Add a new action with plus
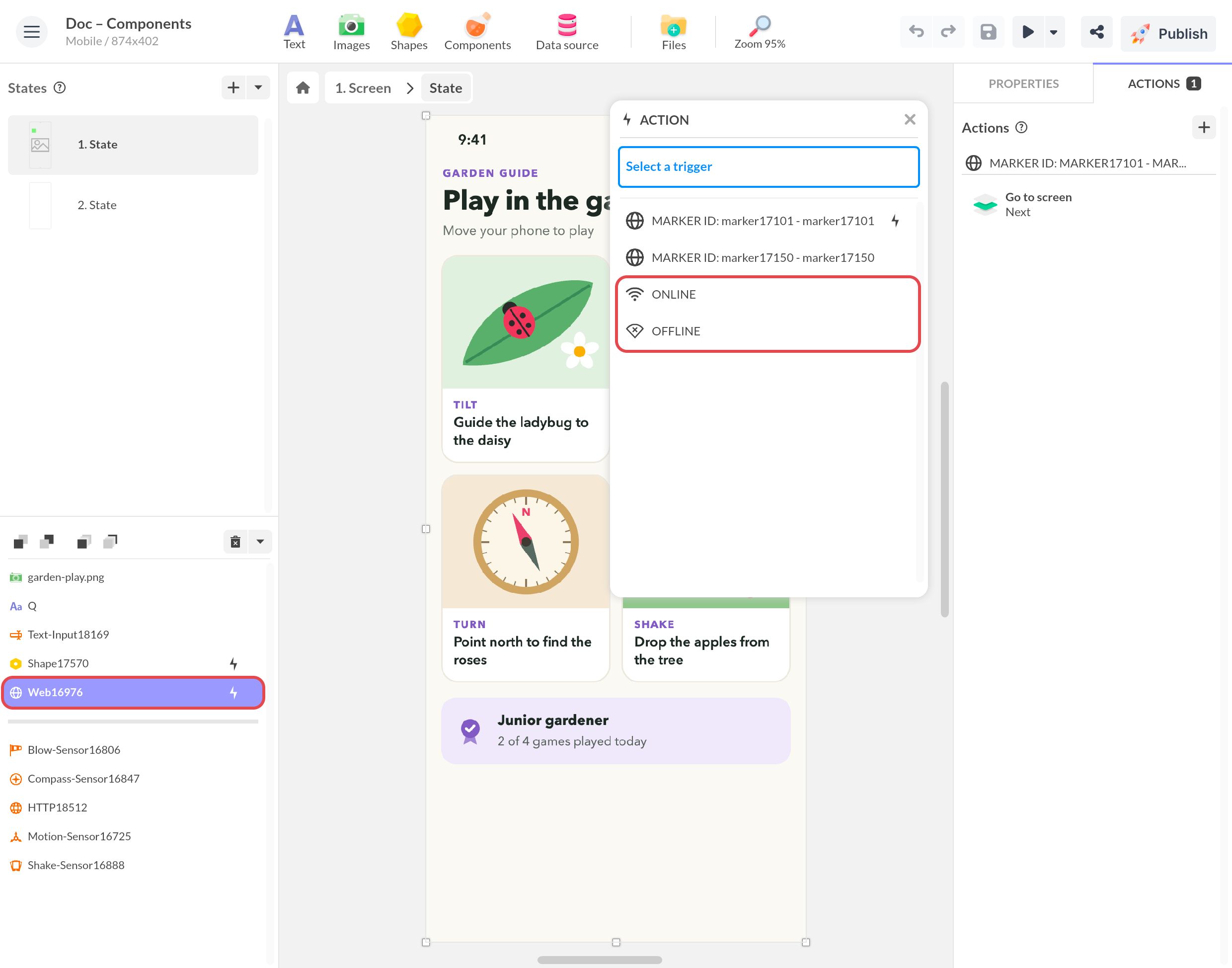Image resolution: width=1232 pixels, height=968 pixels. coord(1204,127)
